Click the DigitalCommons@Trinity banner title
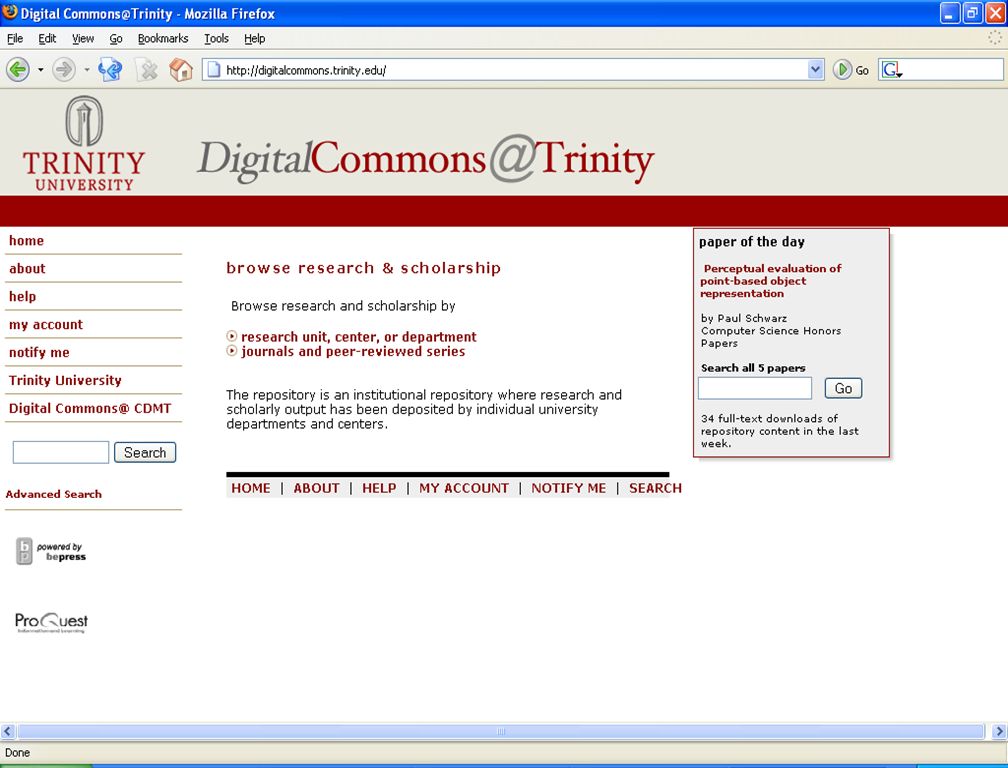1008x768 pixels. [426, 159]
